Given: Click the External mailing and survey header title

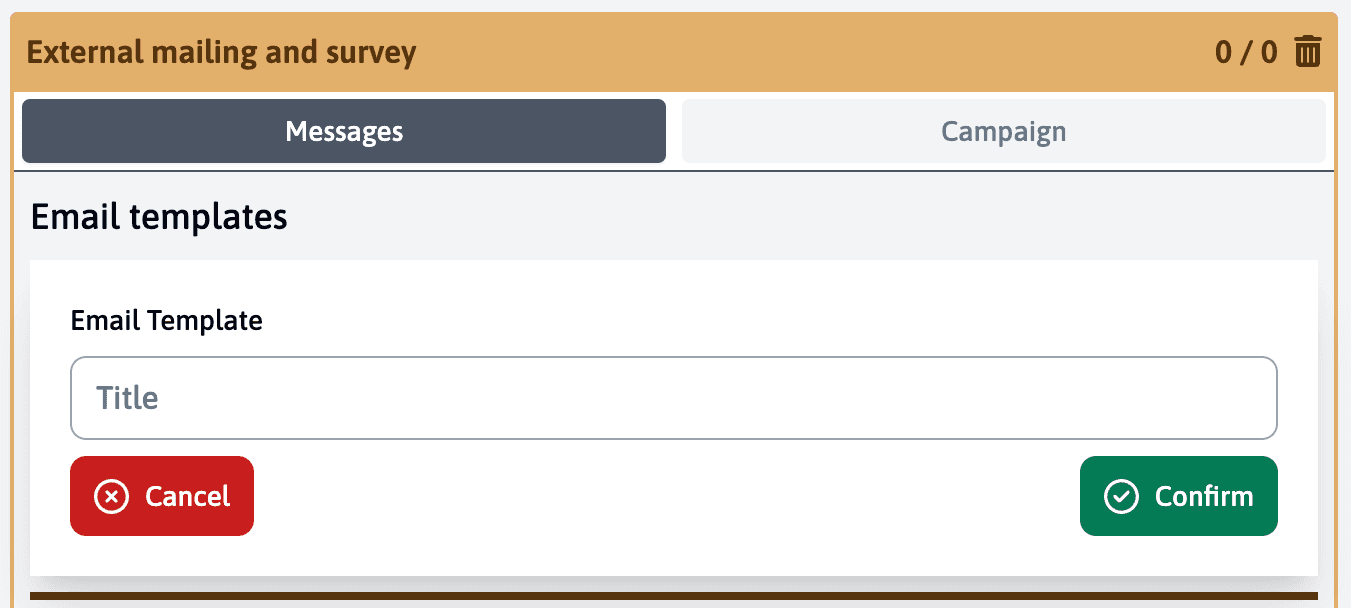Looking at the screenshot, I should (221, 52).
